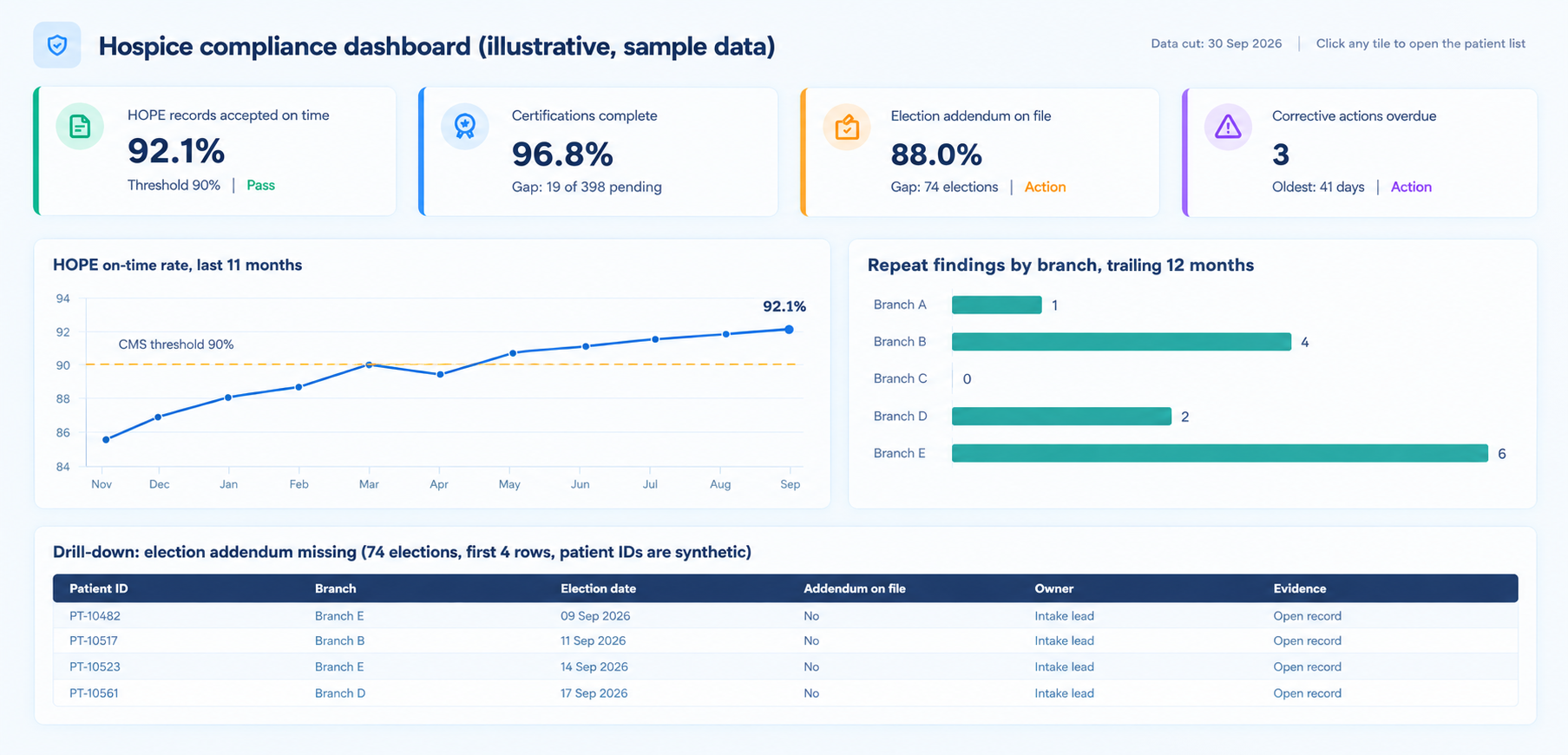The height and width of the screenshot is (755, 1568).
Task: Click the Patient ID column header
Action: click(x=99, y=588)
